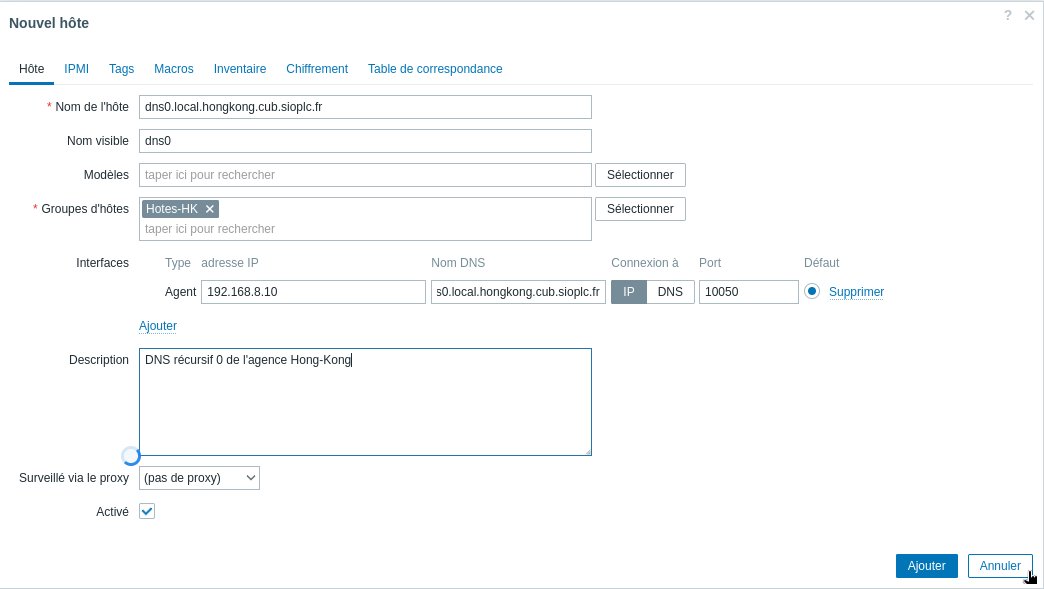Screen dimensions: 1044x589
Task: Click the Ajouter link under Interfaces
Action: pos(158,326)
